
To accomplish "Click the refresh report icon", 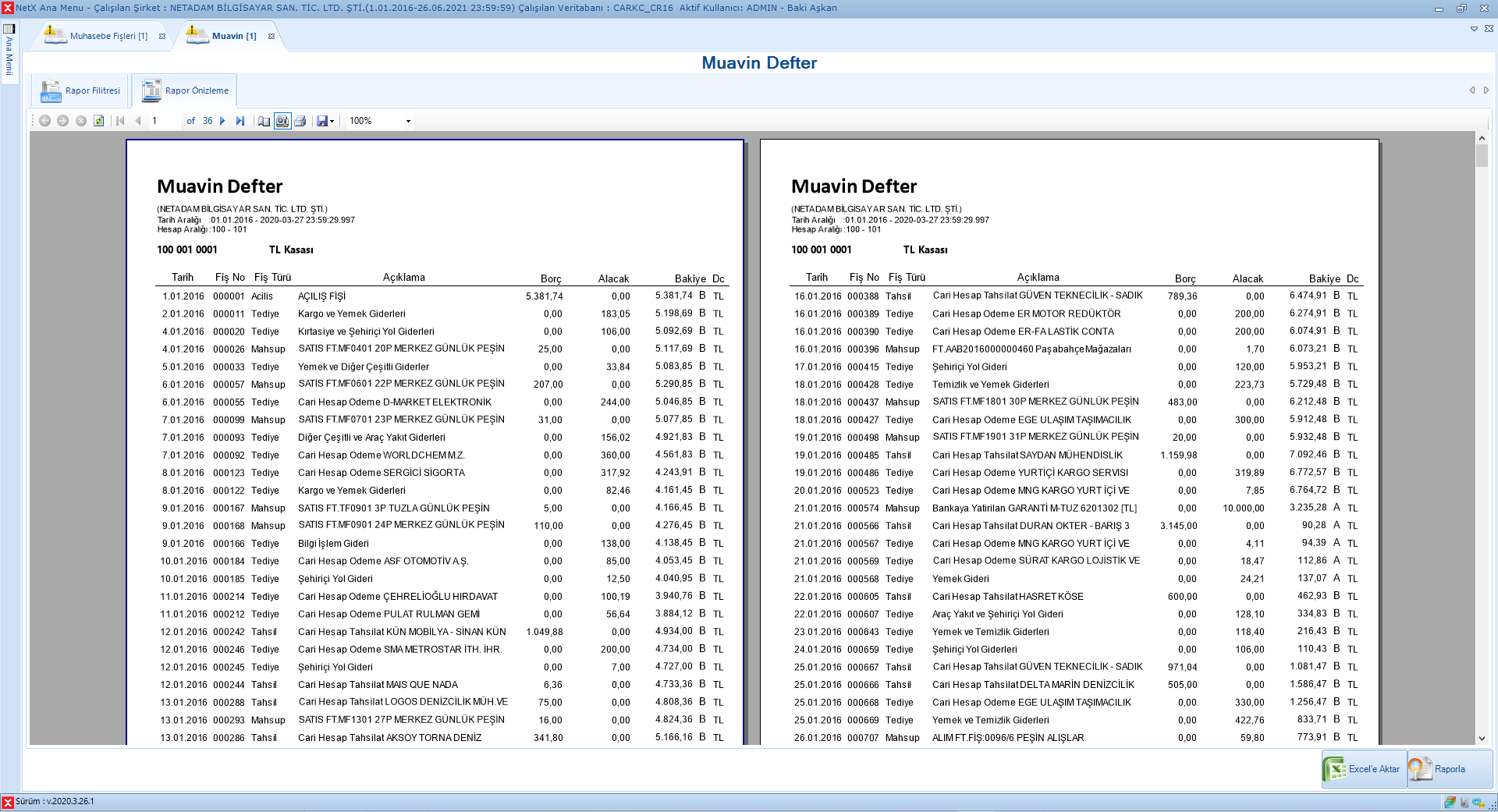I will pos(99,121).
